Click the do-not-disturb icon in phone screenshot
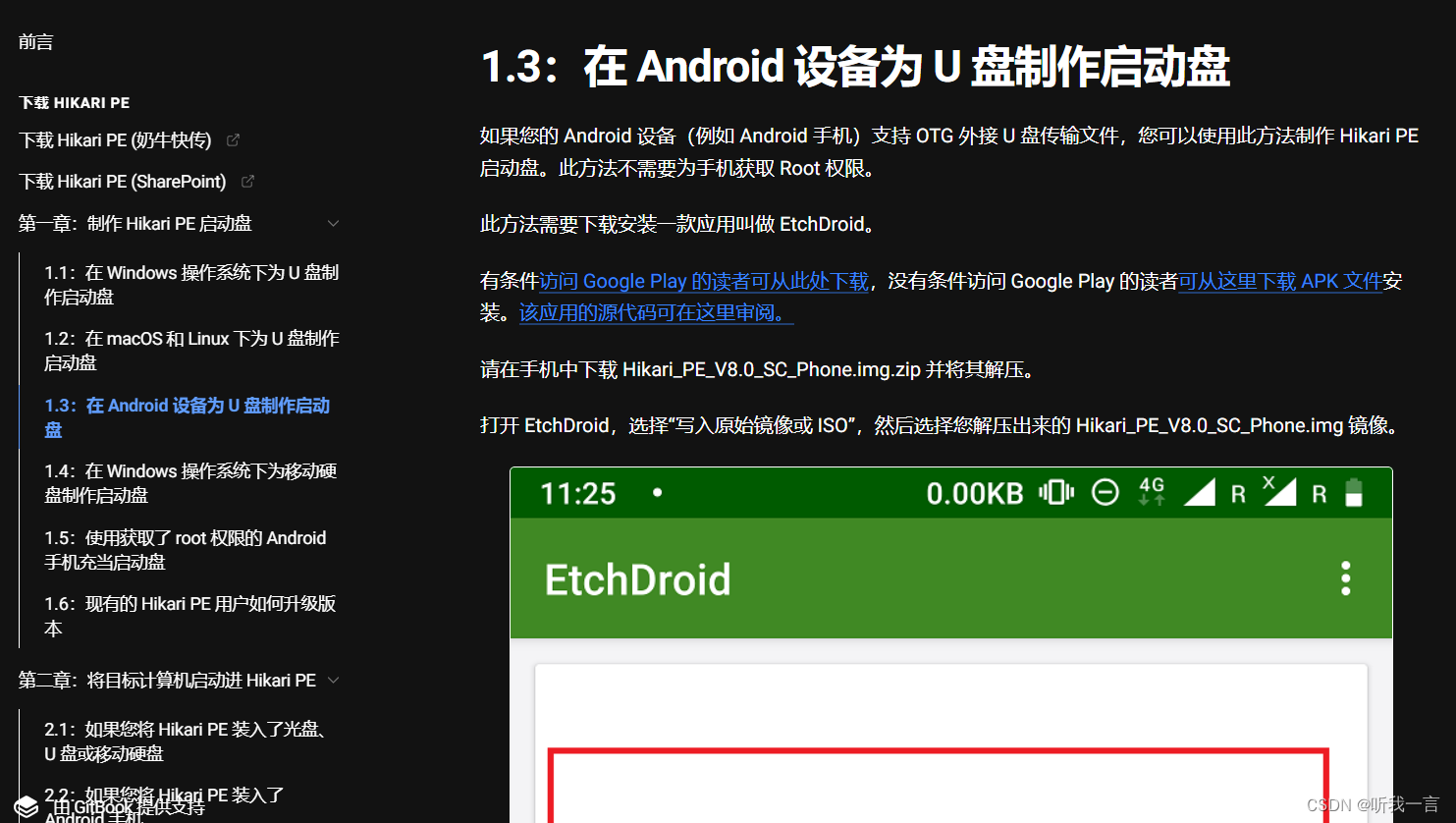This screenshot has width=1456, height=823. (1105, 492)
